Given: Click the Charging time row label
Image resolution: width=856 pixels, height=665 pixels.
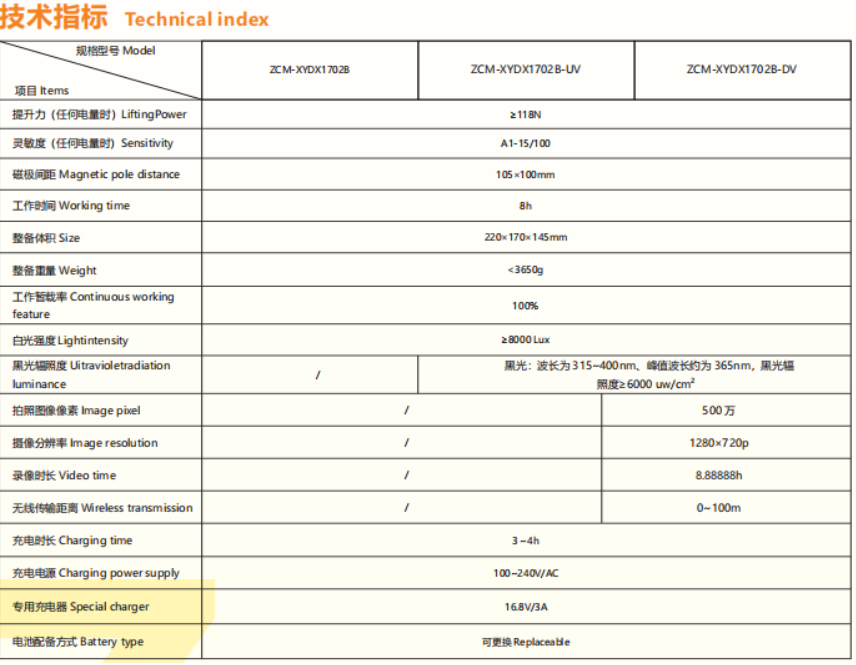Looking at the screenshot, I should click(x=72, y=541).
